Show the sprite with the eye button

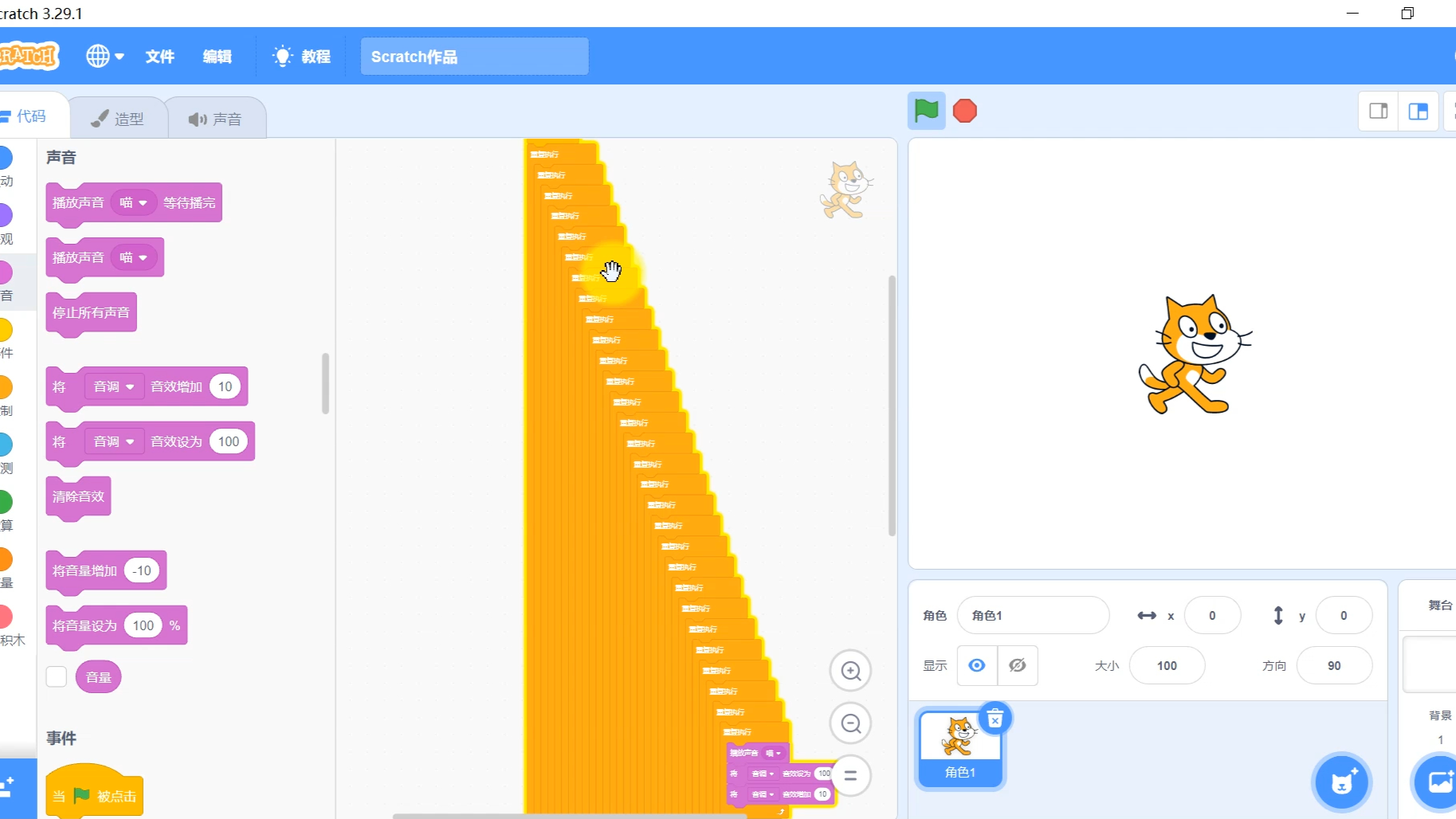tap(977, 665)
